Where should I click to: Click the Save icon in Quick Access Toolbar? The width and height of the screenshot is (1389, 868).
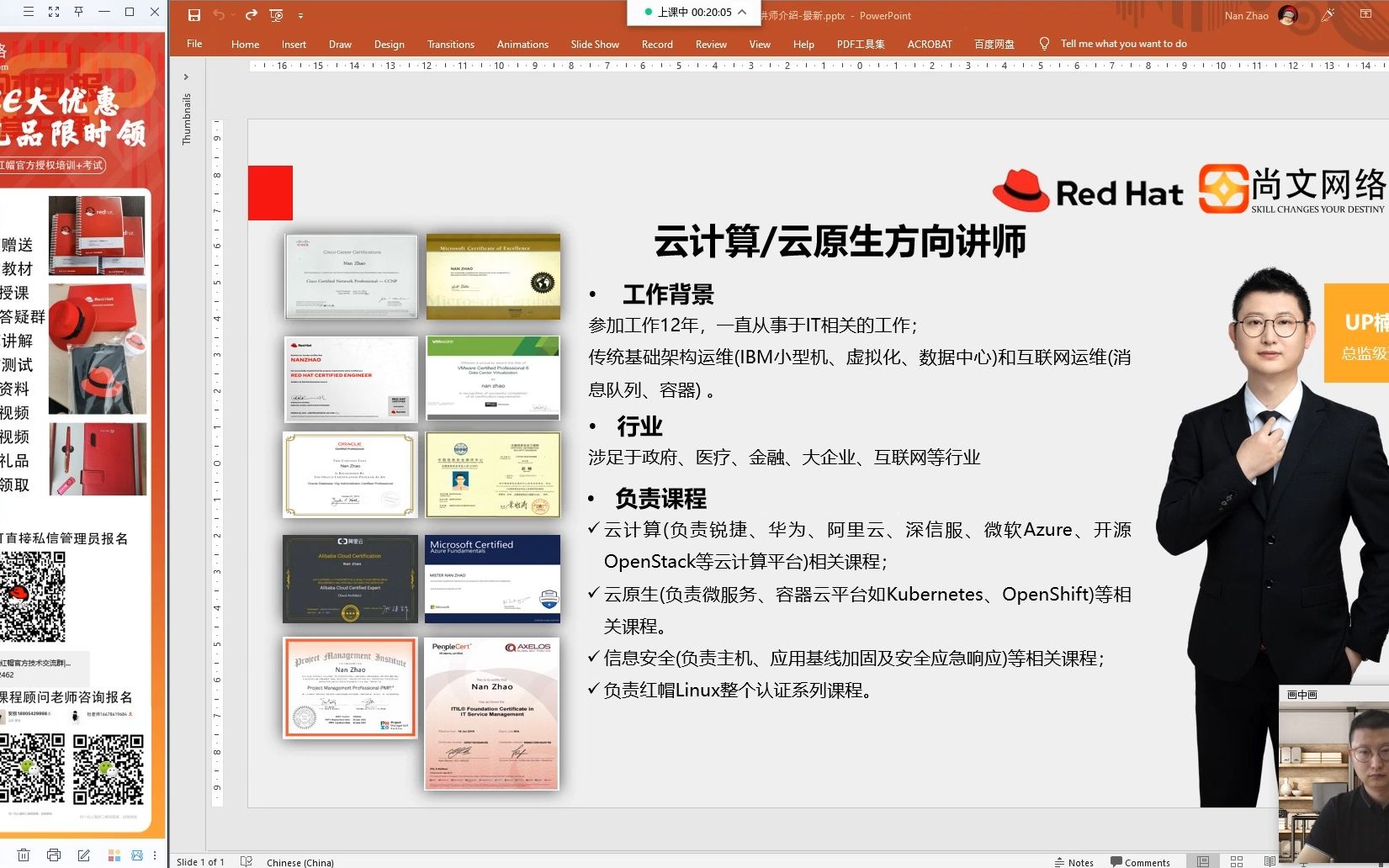pyautogui.click(x=194, y=15)
